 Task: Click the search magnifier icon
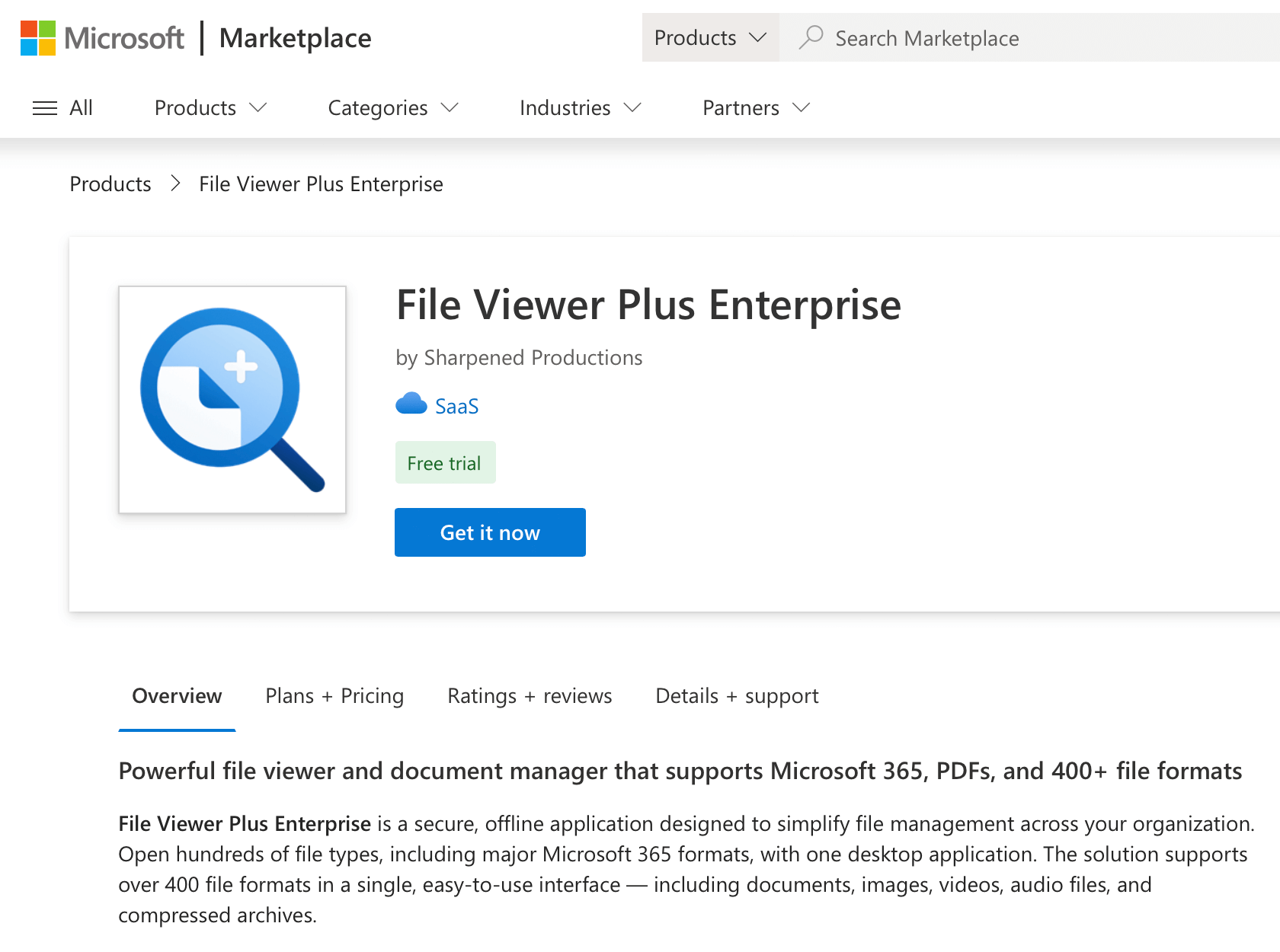coord(811,37)
